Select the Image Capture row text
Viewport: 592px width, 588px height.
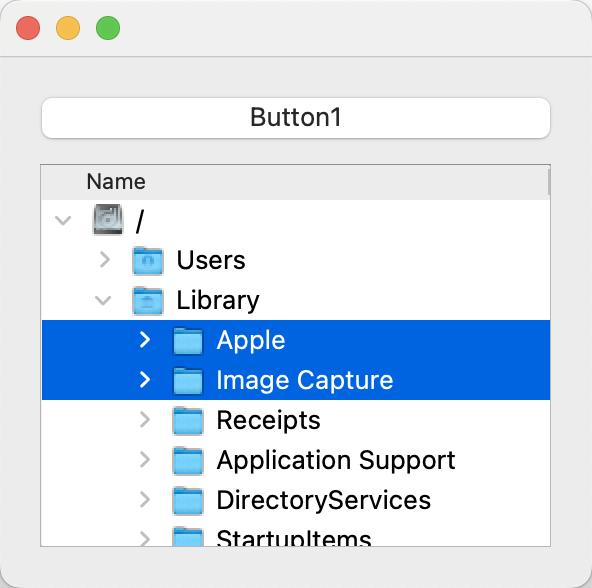tap(305, 381)
